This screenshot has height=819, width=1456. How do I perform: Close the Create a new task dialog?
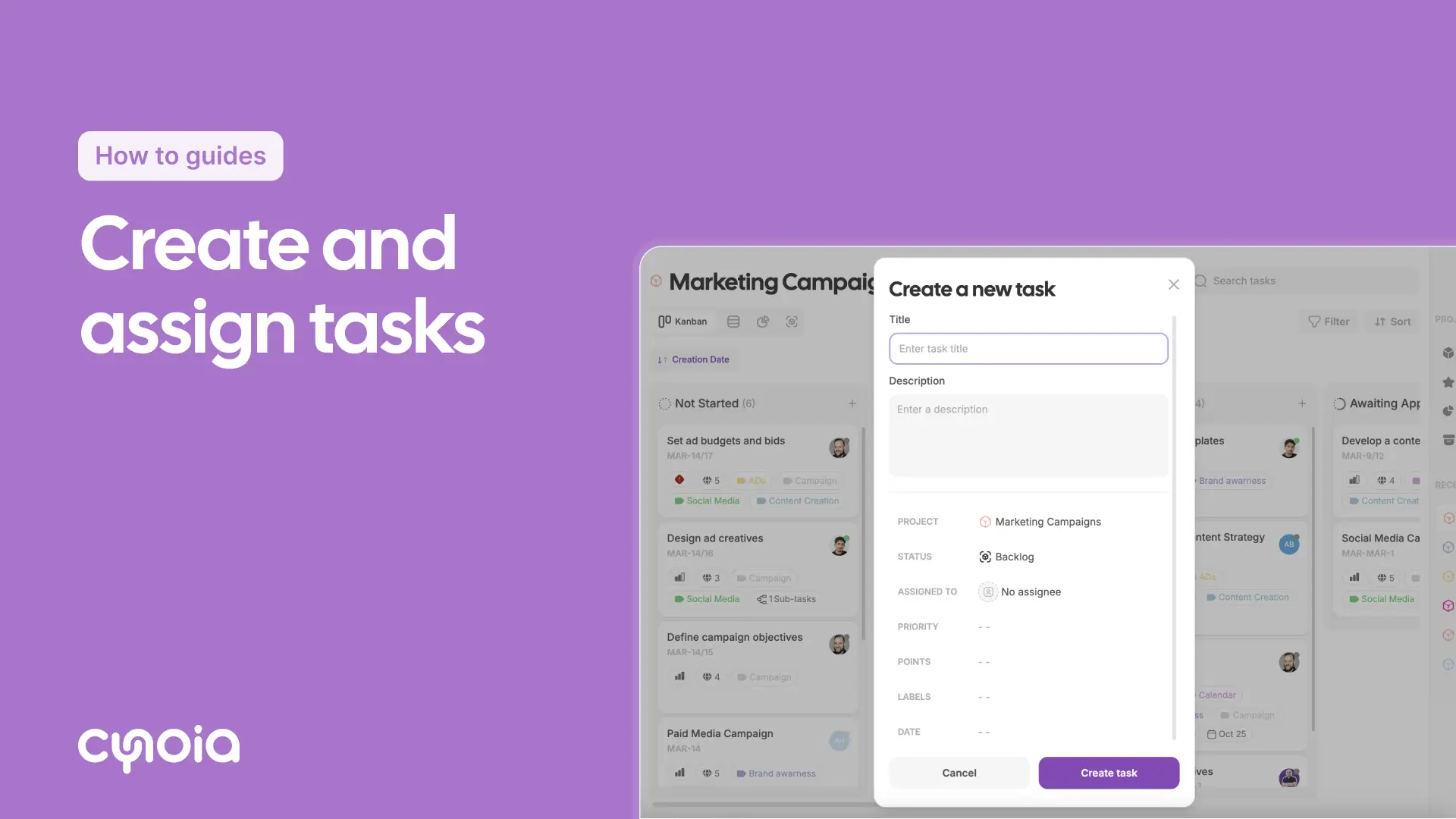[1173, 284]
